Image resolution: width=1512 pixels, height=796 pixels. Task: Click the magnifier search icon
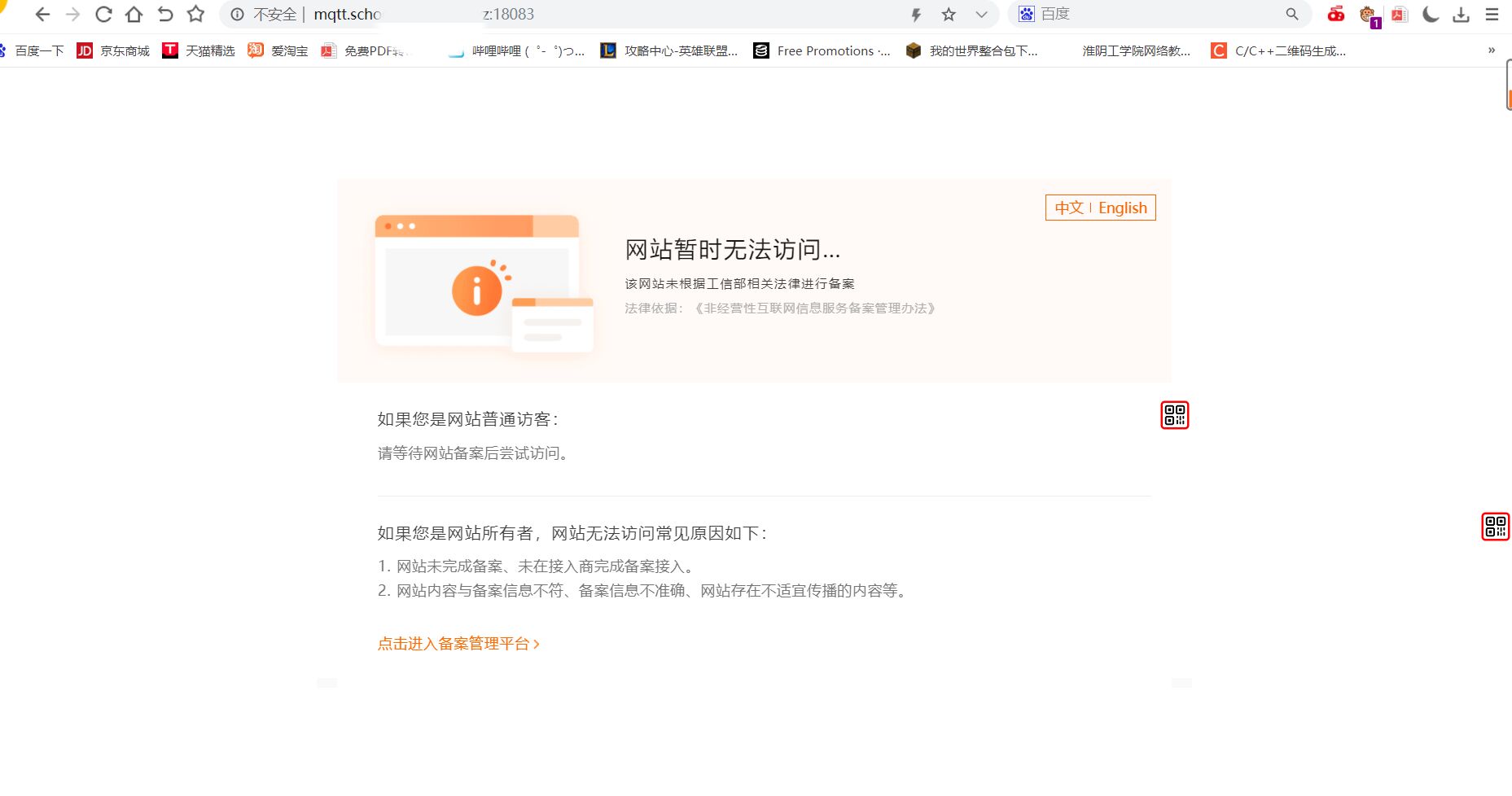point(1292,14)
